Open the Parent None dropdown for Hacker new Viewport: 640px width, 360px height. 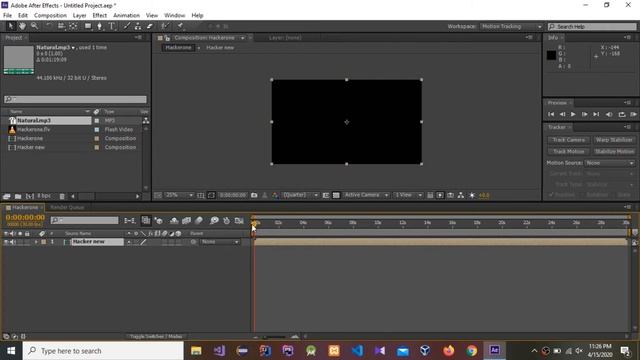click(x=220, y=242)
